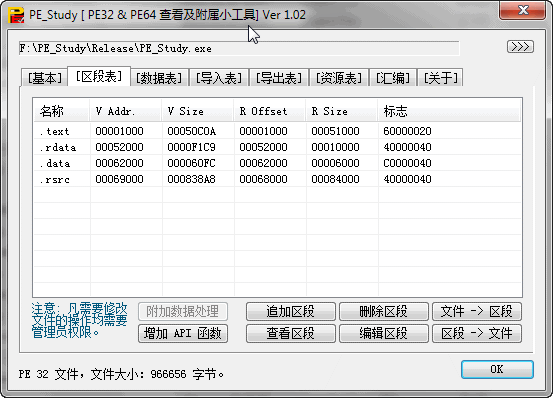Click the >>> browse button

pos(520,47)
